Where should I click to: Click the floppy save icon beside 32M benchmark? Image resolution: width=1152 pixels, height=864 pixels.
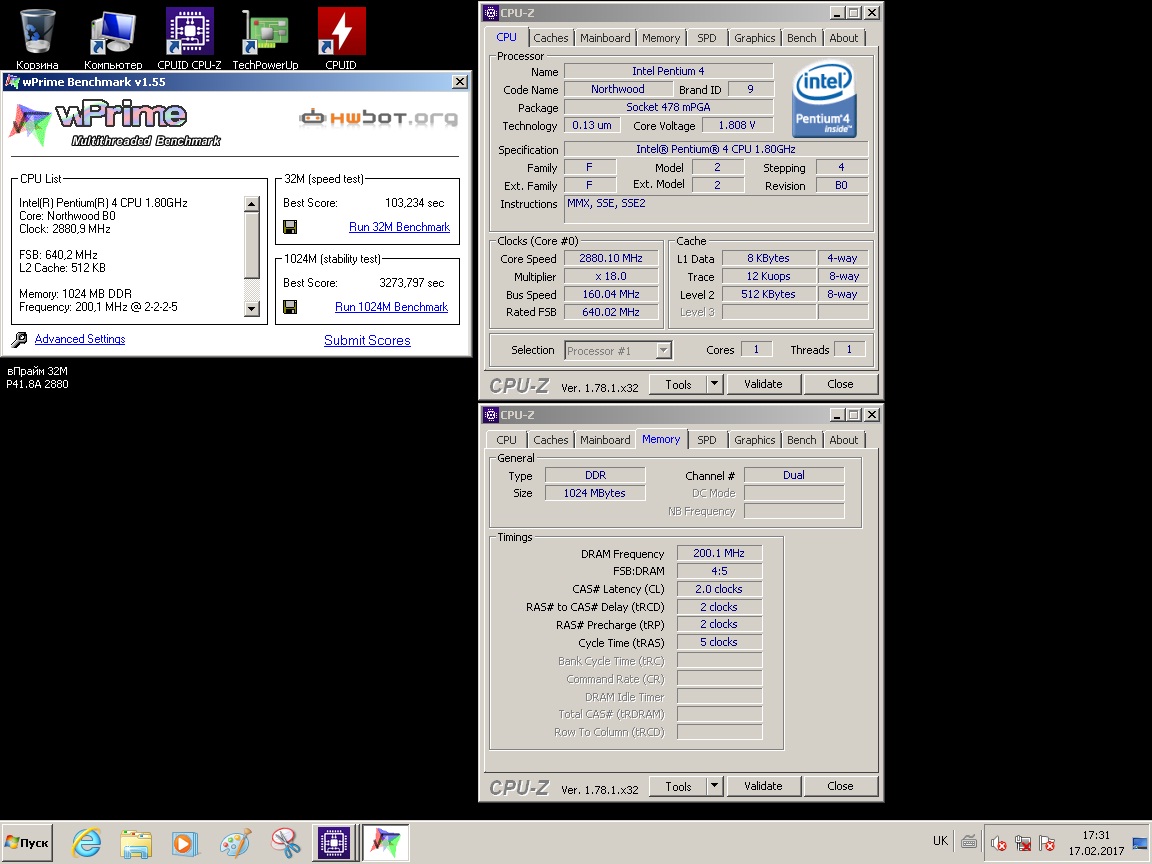click(x=290, y=227)
